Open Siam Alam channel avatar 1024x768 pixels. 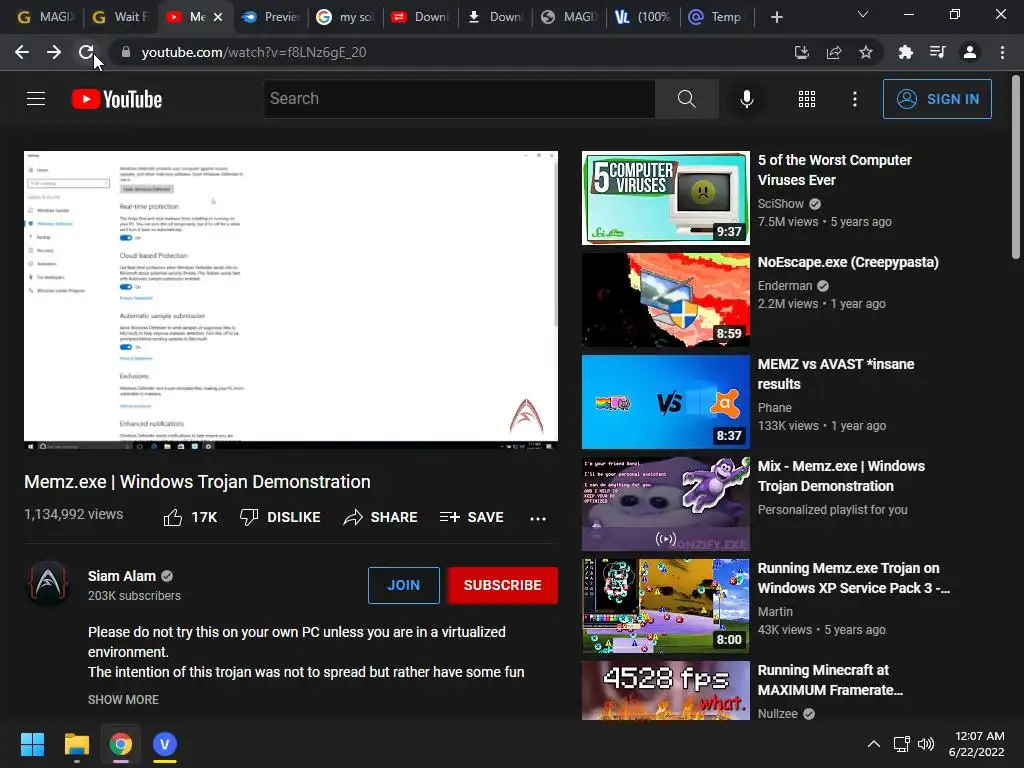click(x=48, y=583)
